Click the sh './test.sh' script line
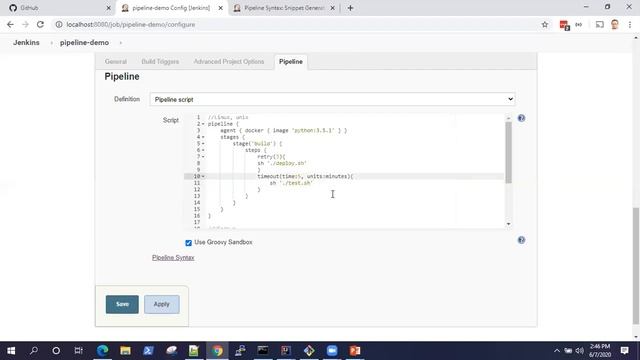The image size is (640, 360). click(291, 183)
